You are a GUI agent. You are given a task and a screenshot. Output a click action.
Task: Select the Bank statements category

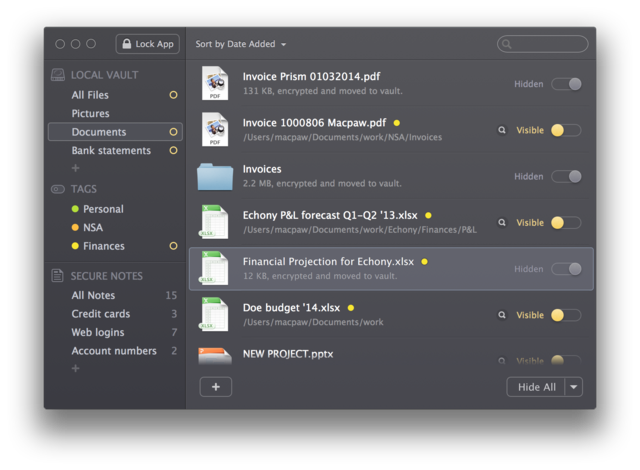tap(111, 151)
